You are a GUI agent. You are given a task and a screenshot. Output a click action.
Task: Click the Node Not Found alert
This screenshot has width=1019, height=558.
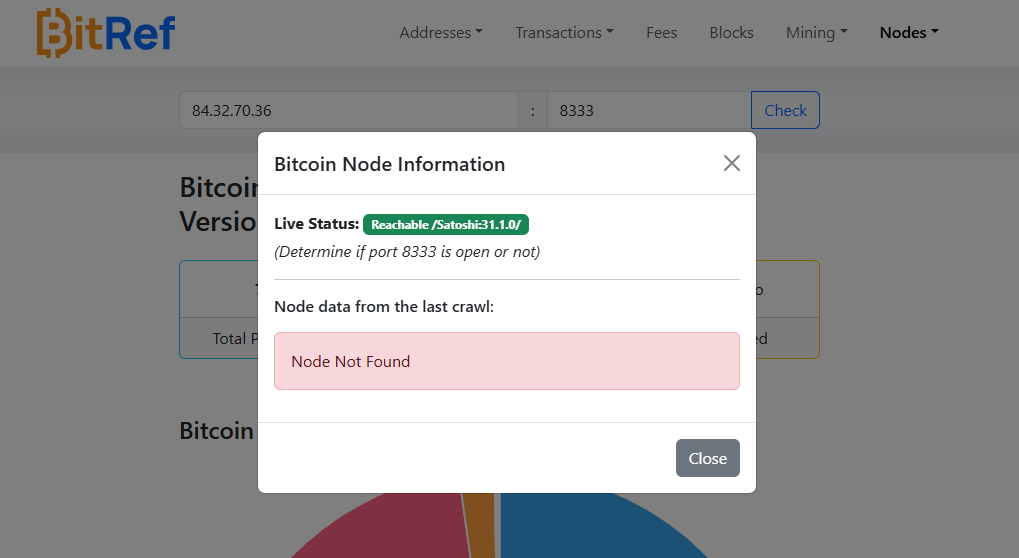pos(506,361)
